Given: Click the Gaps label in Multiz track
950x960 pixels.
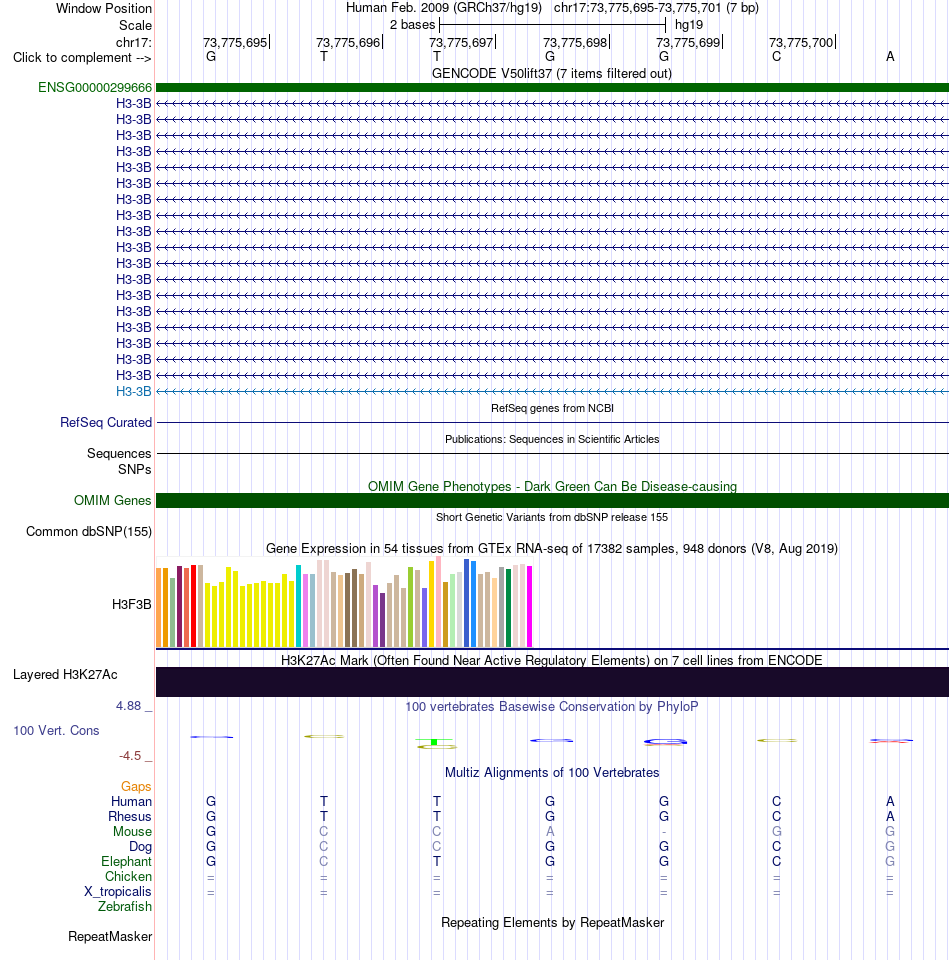Looking at the screenshot, I should pyautogui.click(x=136, y=786).
